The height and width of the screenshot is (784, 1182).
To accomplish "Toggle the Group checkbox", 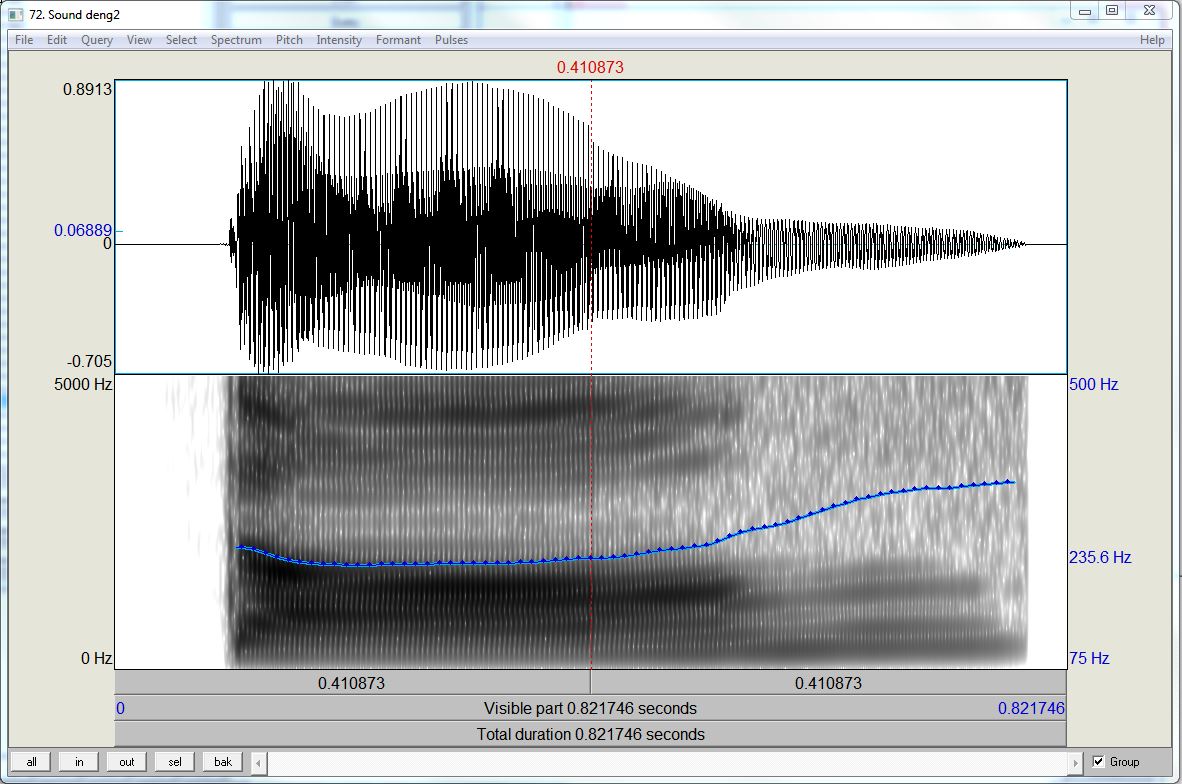I will click(1098, 761).
